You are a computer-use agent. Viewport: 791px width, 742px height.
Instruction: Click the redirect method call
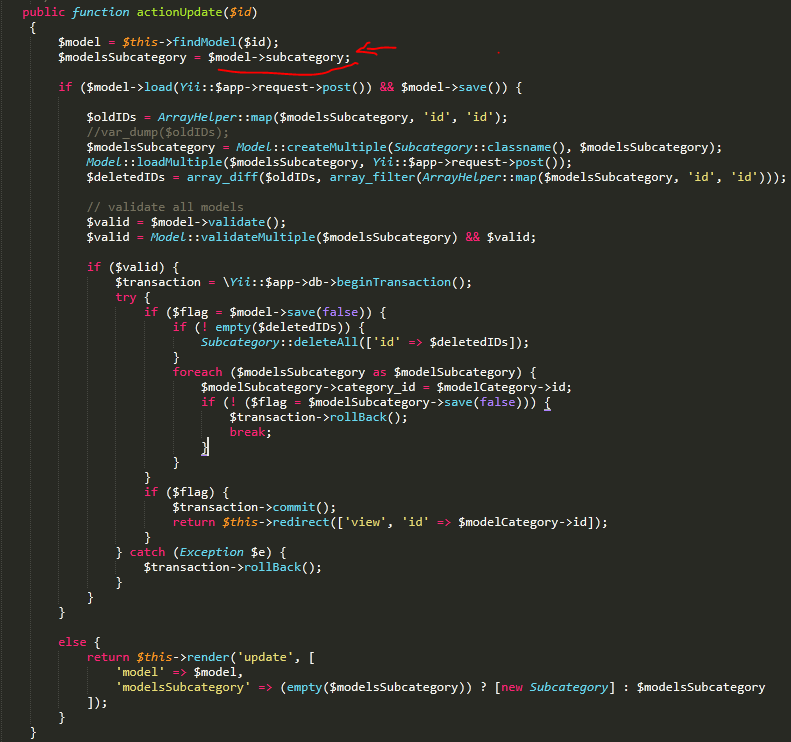[301, 522]
